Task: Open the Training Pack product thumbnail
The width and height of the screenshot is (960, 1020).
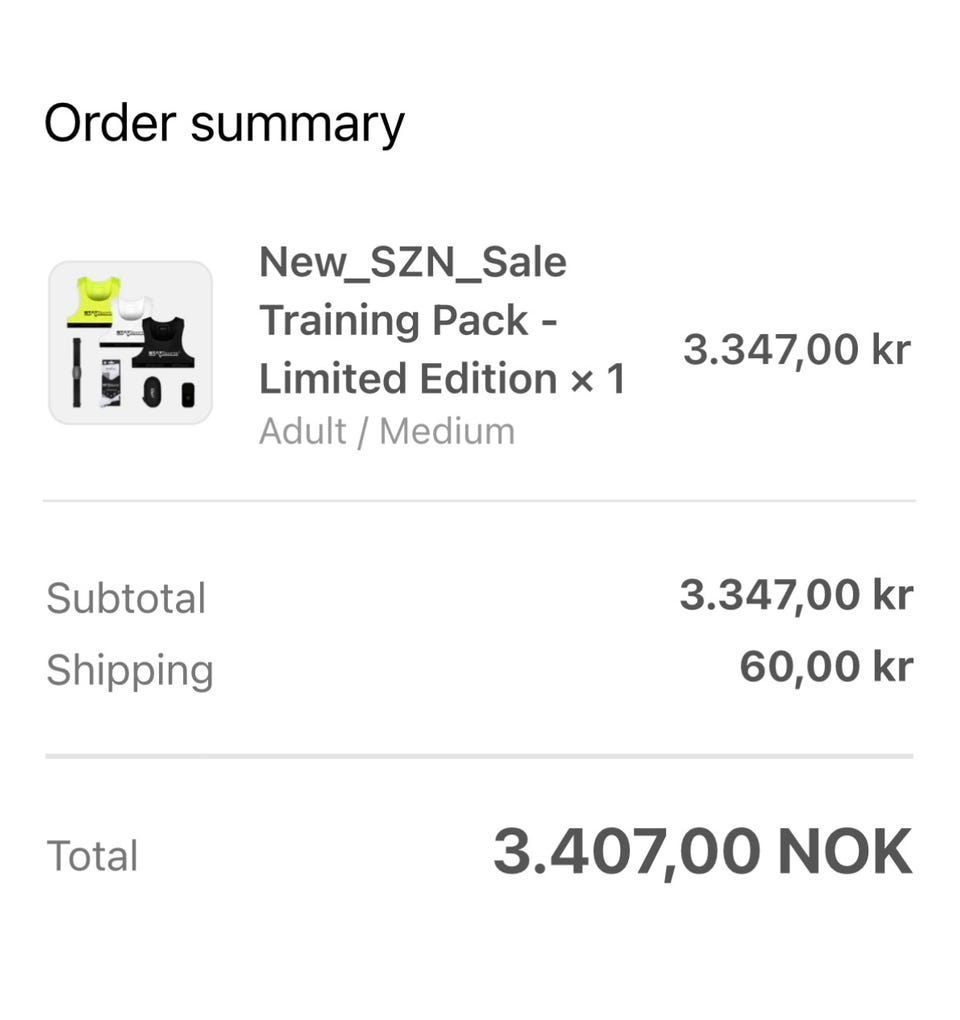Action: [130, 343]
